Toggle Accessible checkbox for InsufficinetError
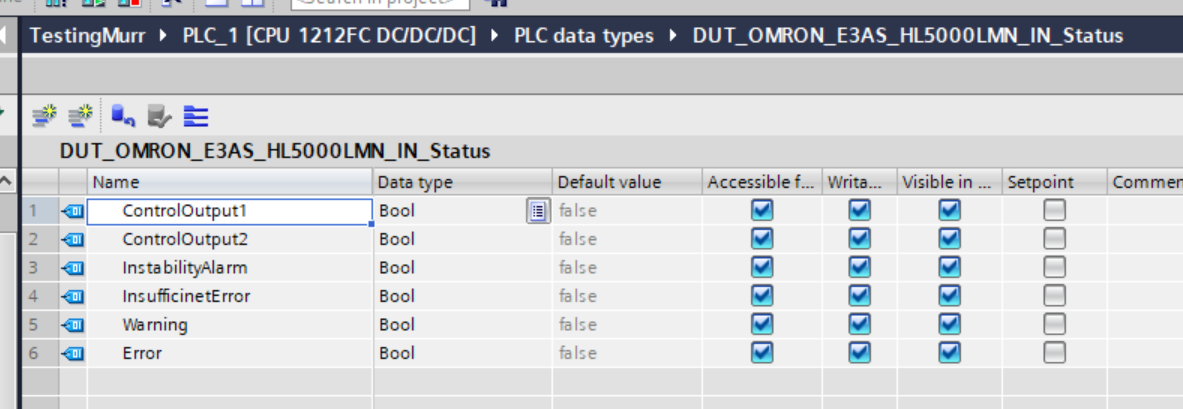1183x409 pixels. pyautogui.click(x=762, y=296)
